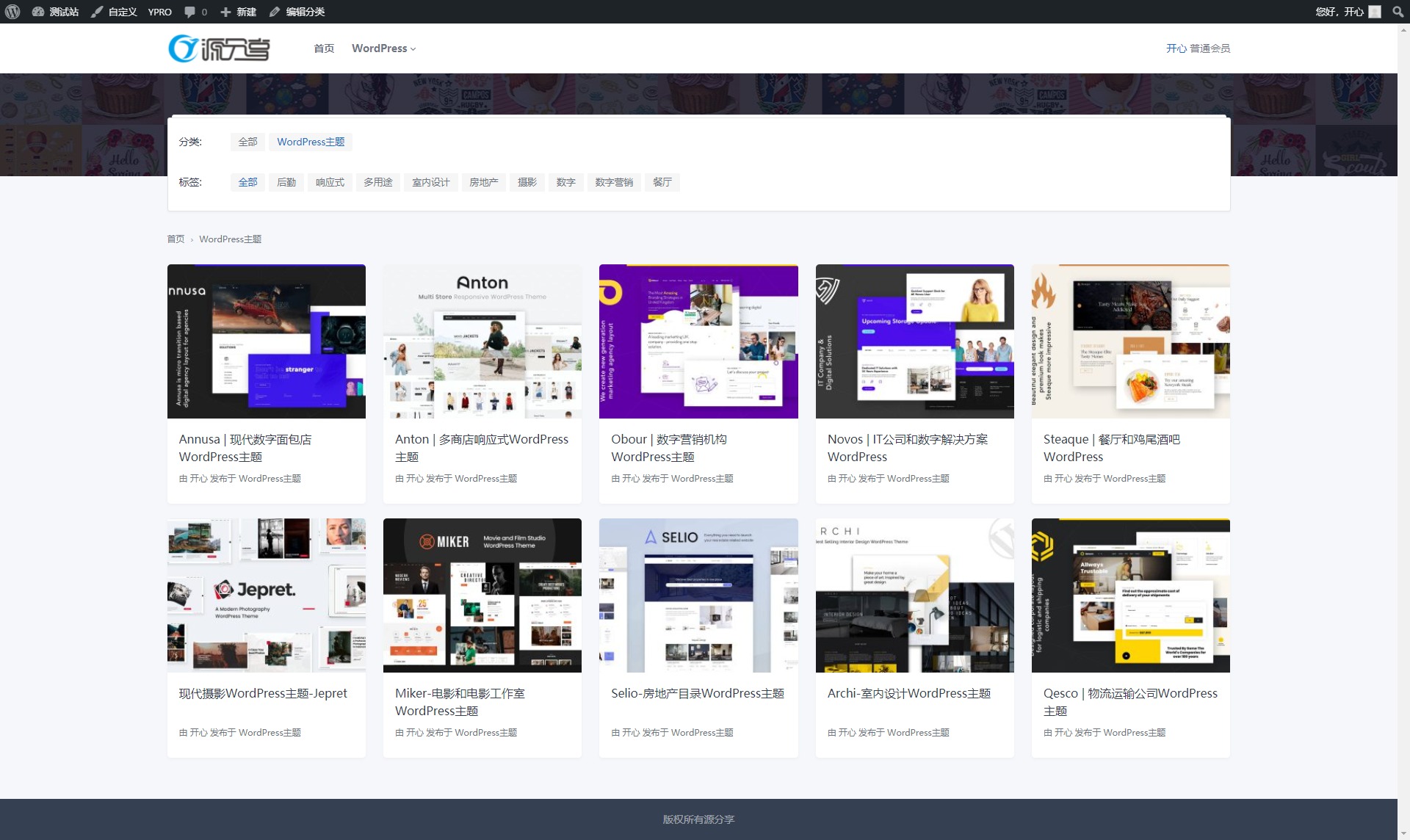The width and height of the screenshot is (1410, 840).
Task: Open the Anton multi store thumbnail
Action: 482,341
